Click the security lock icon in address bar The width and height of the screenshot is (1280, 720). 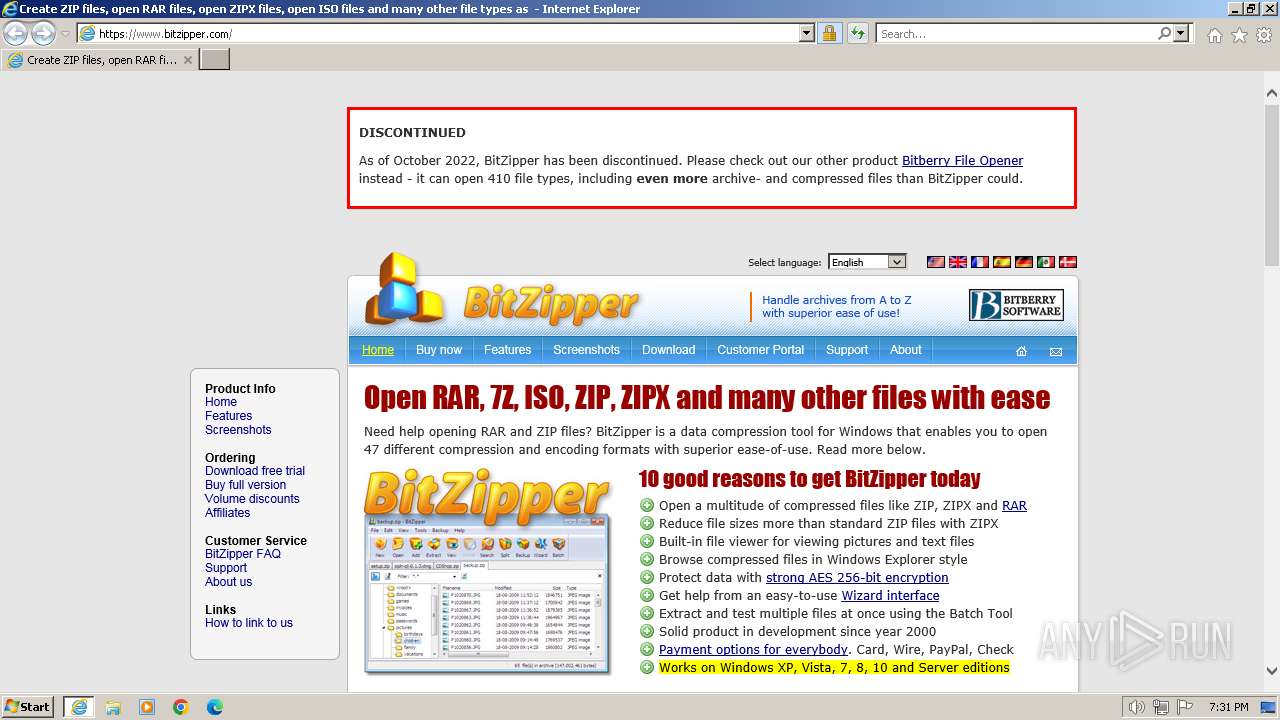(829, 33)
